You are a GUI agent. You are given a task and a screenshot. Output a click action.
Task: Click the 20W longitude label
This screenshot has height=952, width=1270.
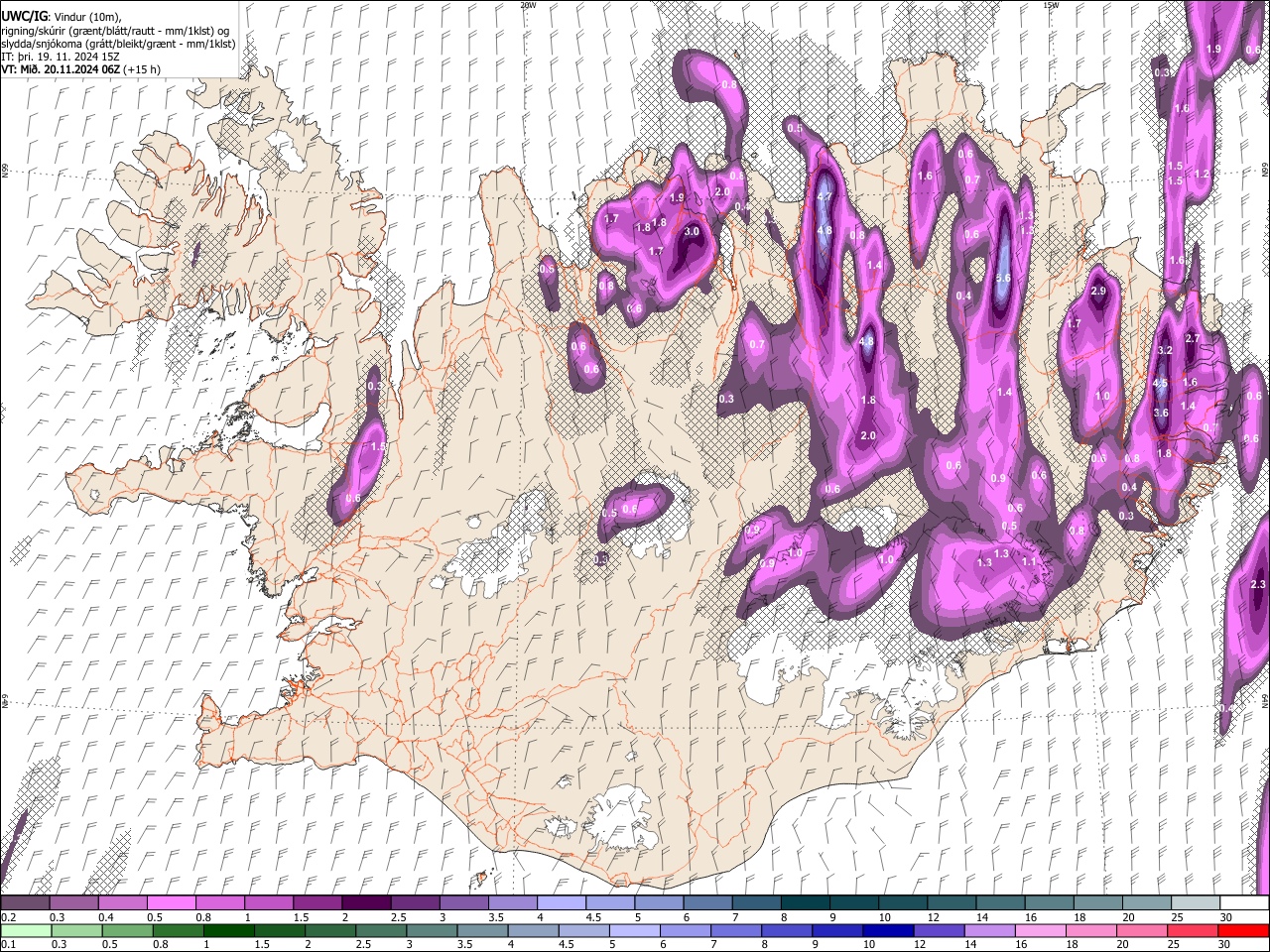click(528, 5)
